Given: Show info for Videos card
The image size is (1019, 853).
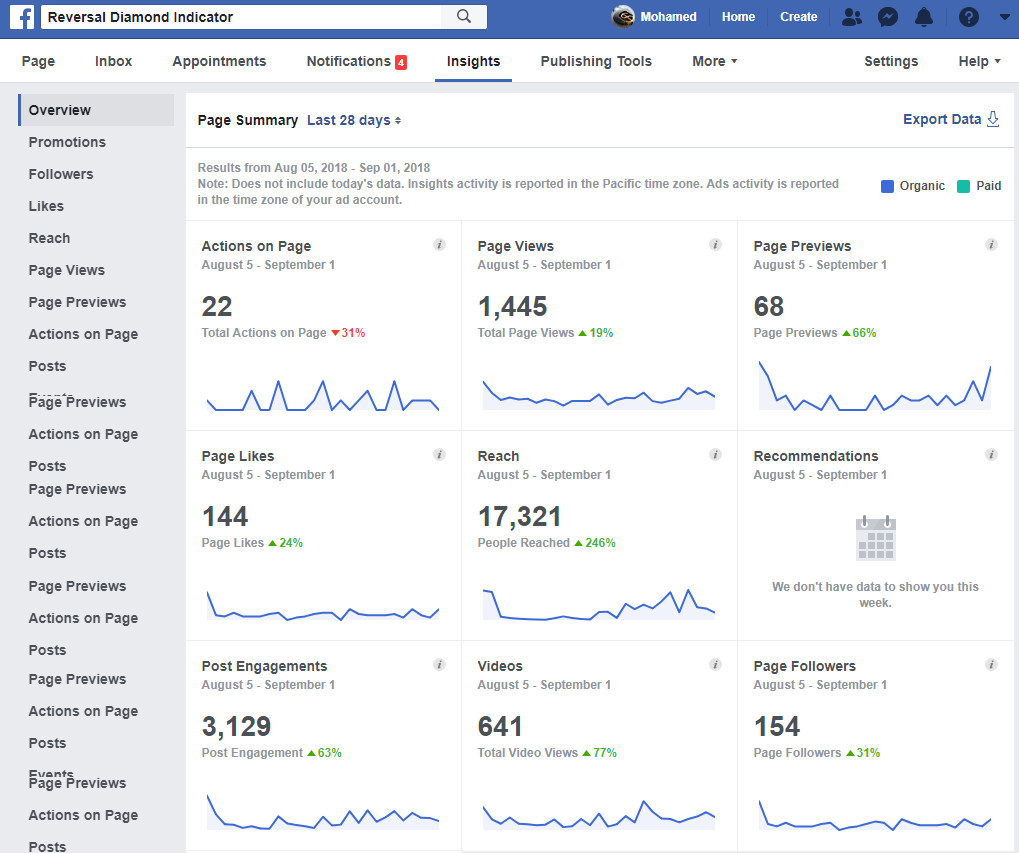Looking at the screenshot, I should [x=716, y=665].
